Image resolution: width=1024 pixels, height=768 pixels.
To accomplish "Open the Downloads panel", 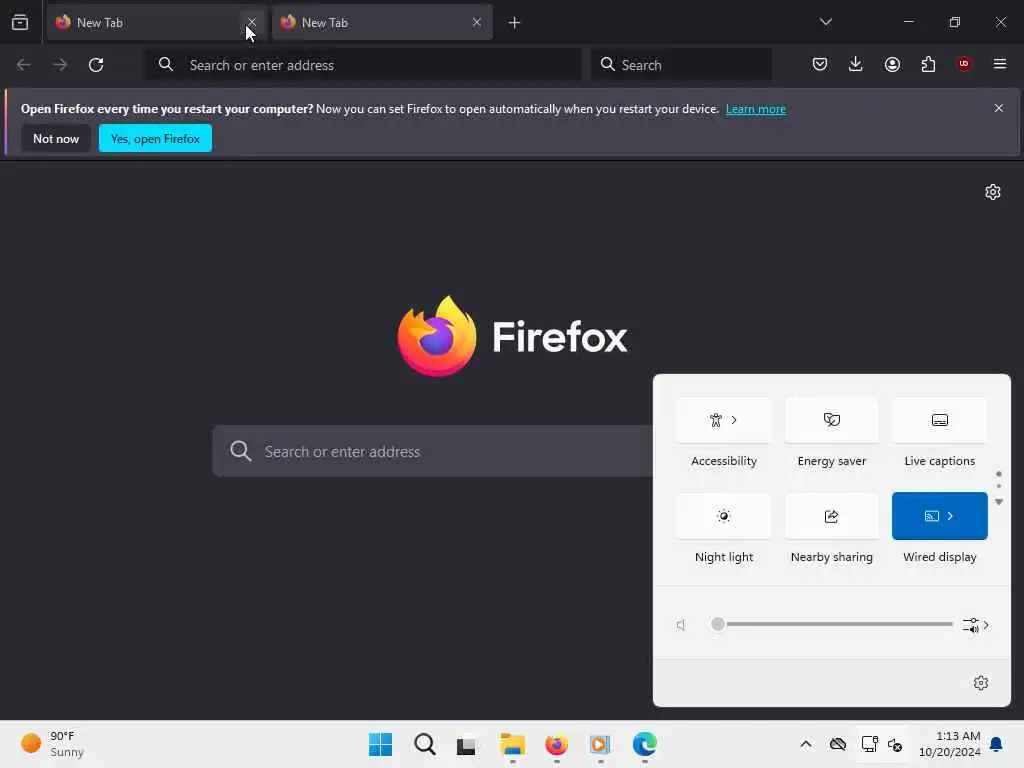I will pyautogui.click(x=856, y=64).
